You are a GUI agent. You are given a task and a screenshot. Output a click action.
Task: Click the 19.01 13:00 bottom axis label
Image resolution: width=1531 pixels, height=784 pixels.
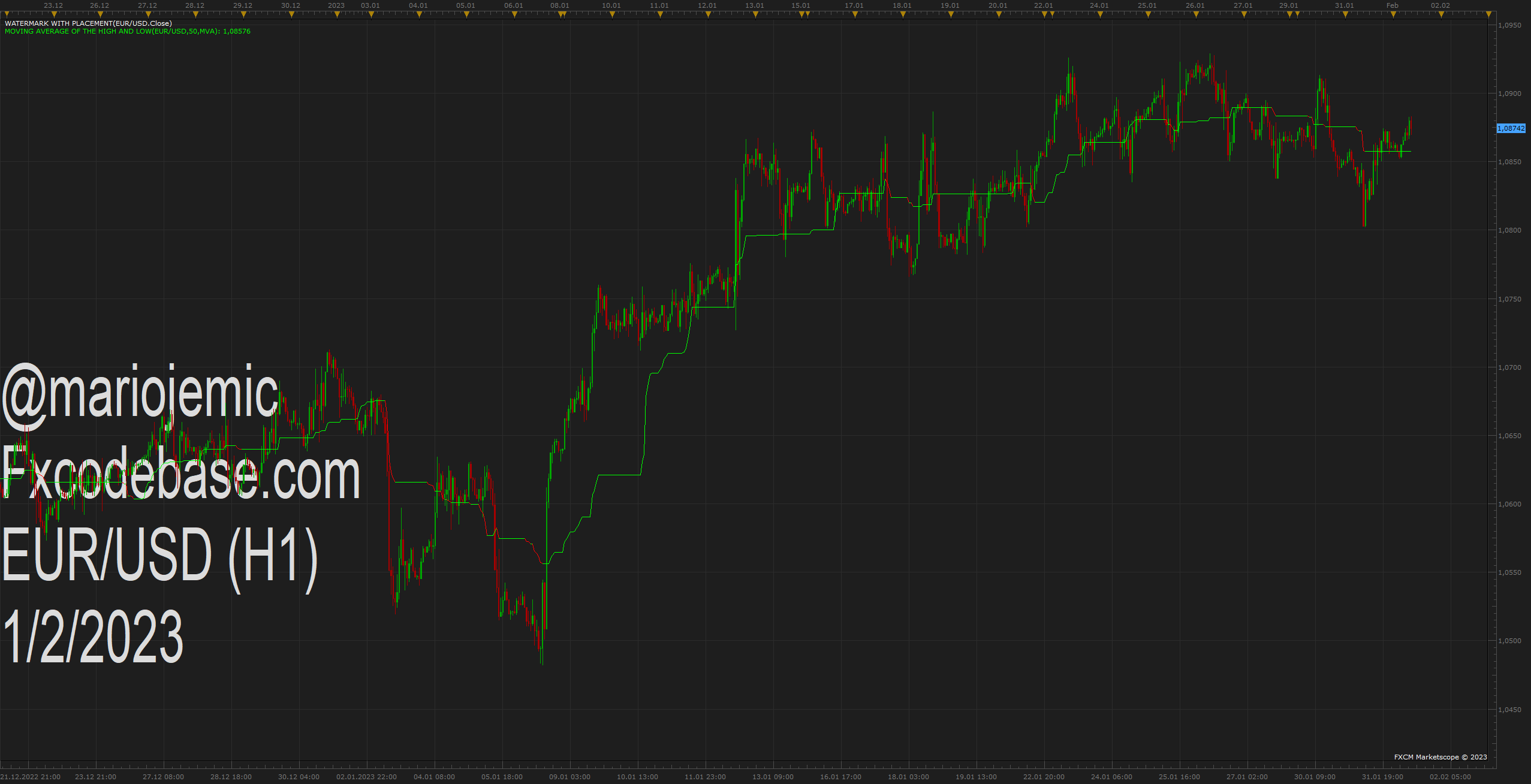[977, 777]
